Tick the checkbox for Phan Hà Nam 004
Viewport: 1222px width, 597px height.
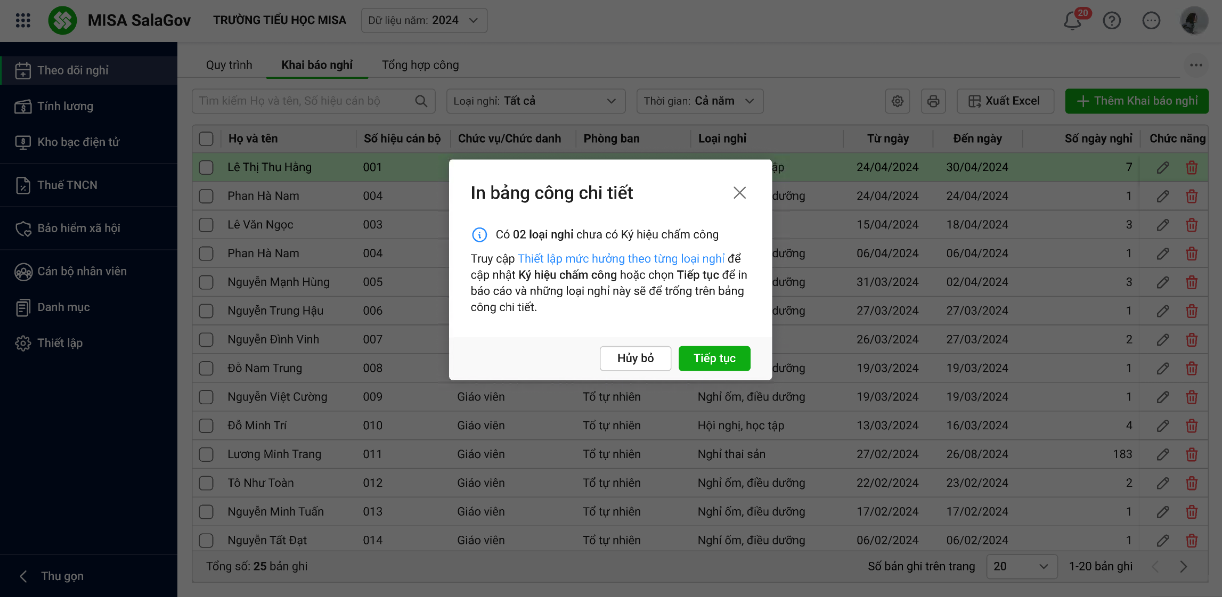click(x=206, y=196)
